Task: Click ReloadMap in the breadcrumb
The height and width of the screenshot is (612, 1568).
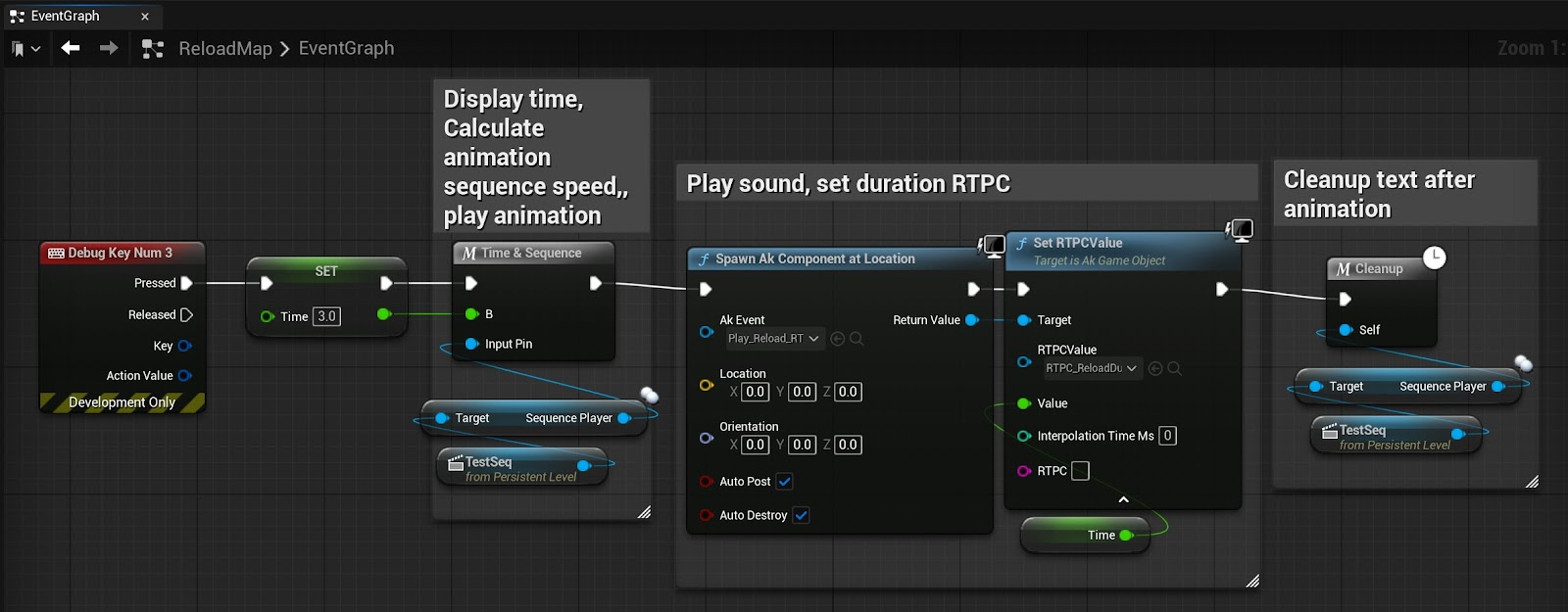Action: coord(224,49)
